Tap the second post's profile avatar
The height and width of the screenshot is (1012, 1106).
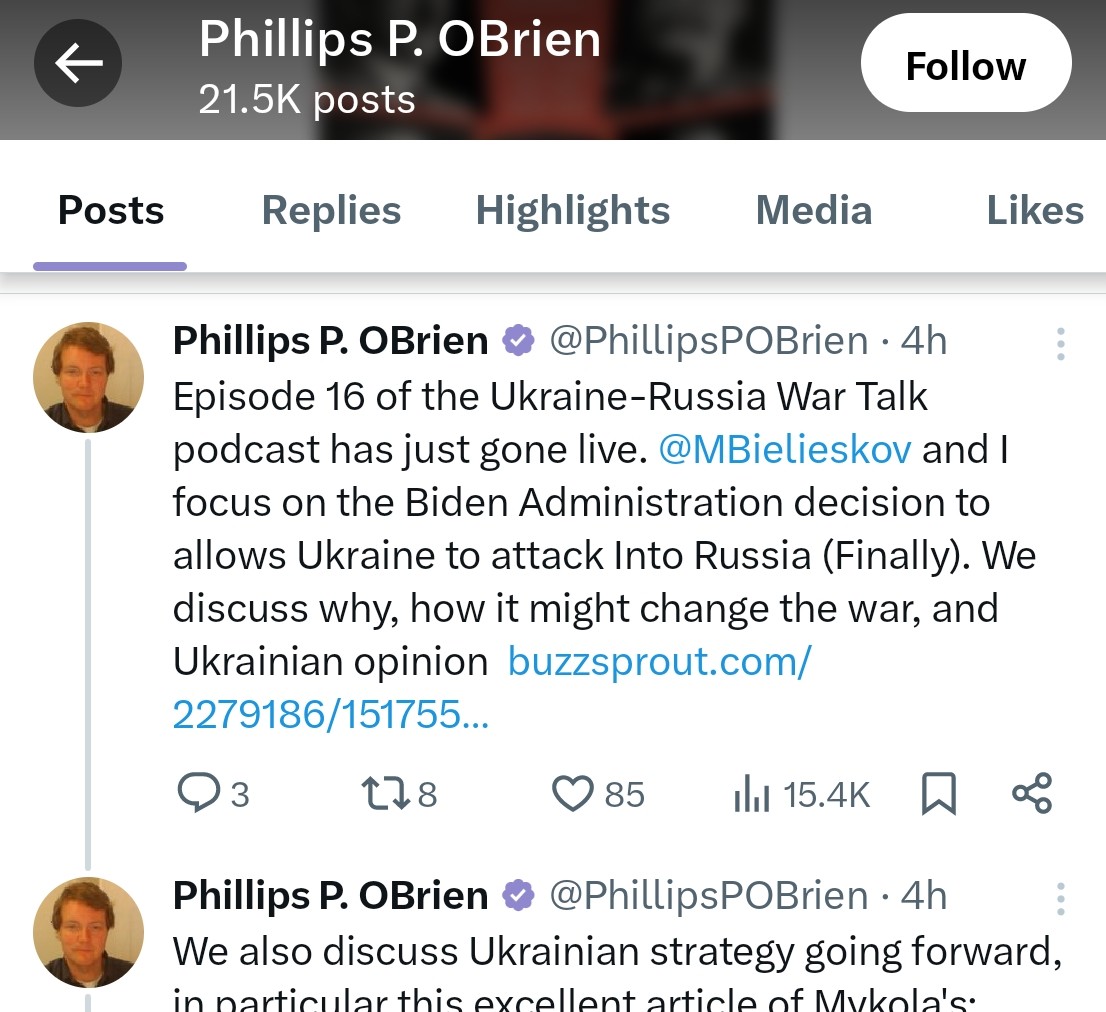[88, 932]
